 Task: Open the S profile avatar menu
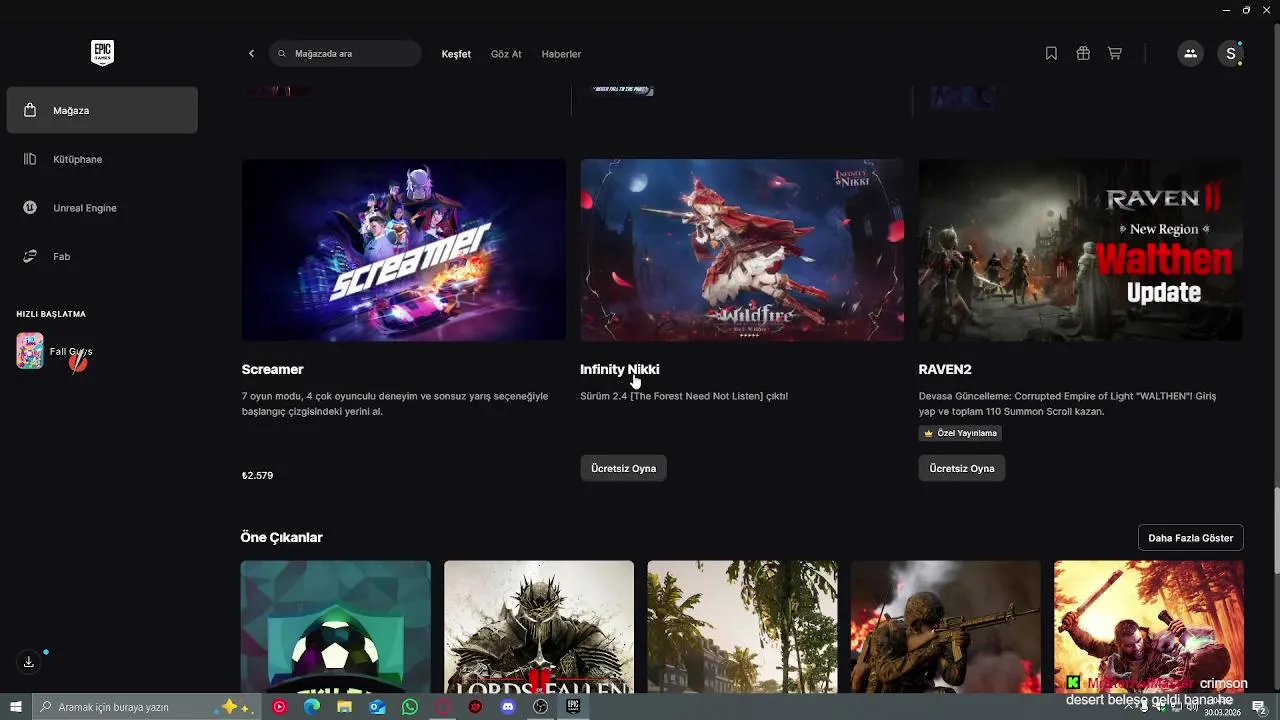pyautogui.click(x=1231, y=54)
